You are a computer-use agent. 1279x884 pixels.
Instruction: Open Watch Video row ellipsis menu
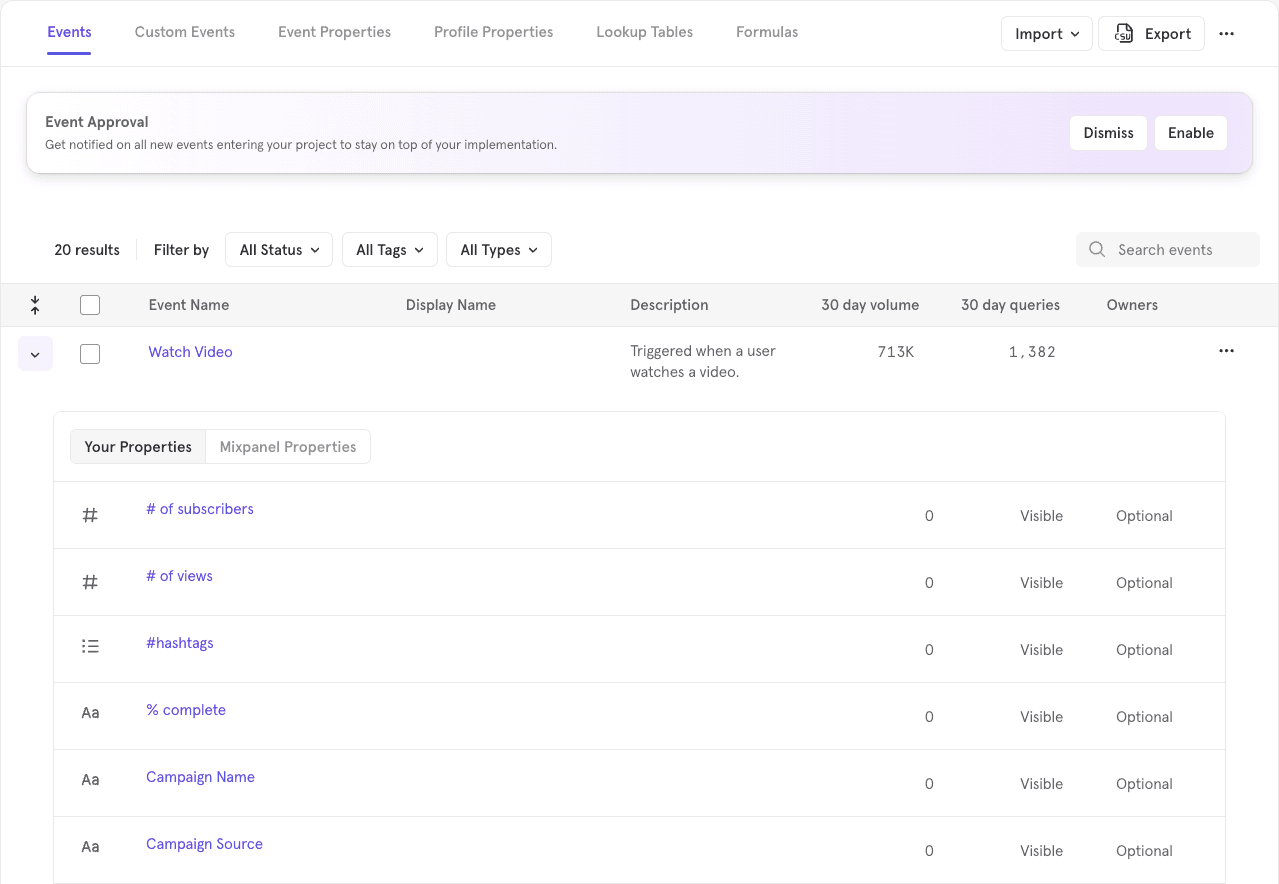point(1226,351)
